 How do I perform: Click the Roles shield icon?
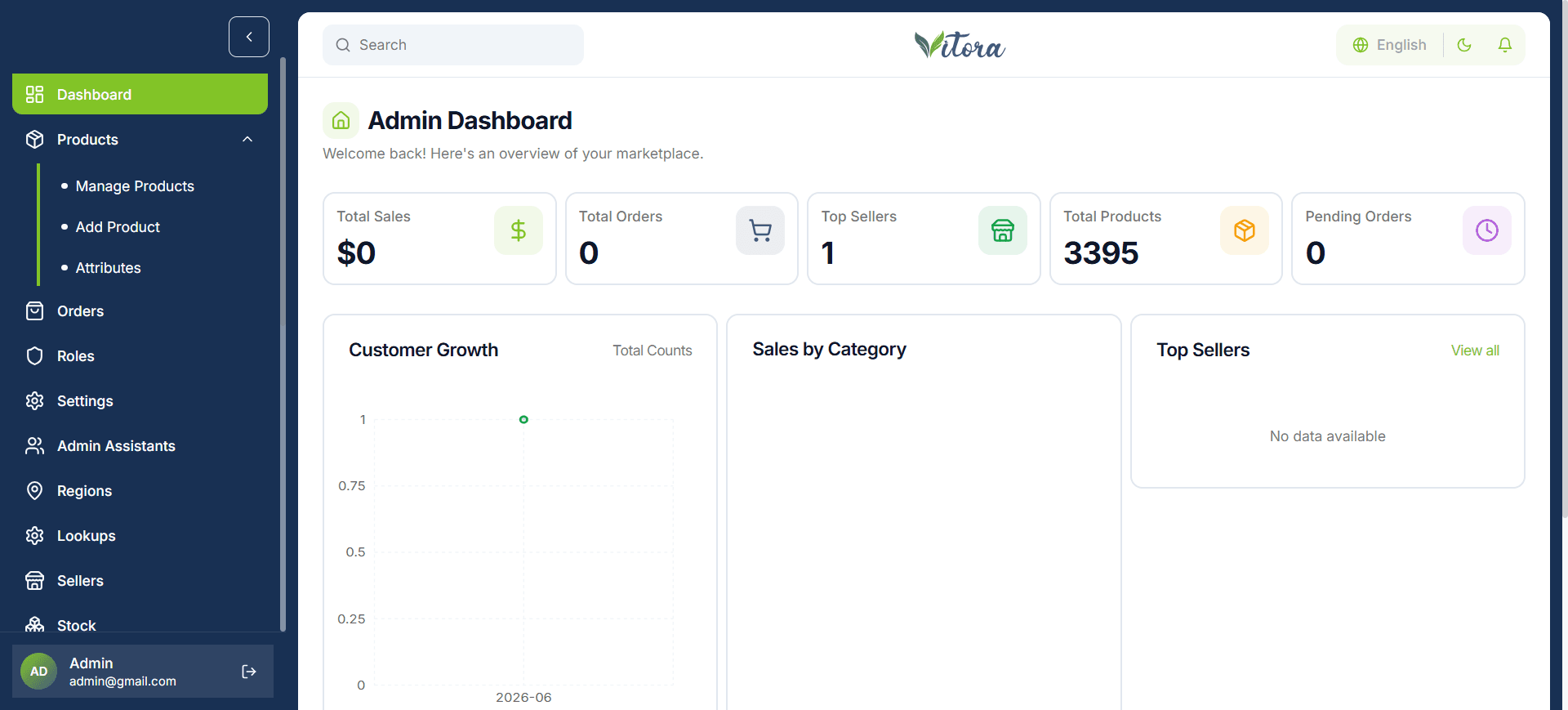(34, 355)
